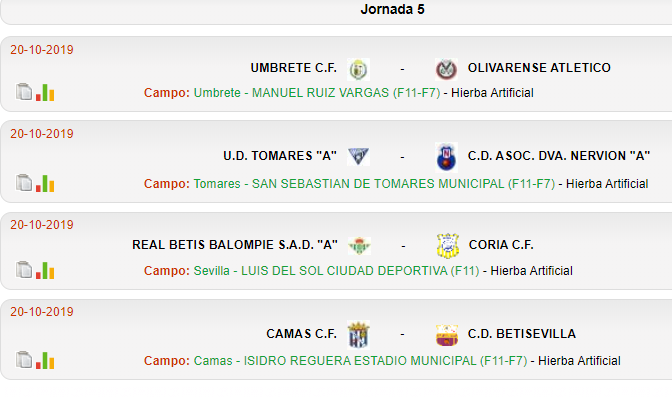This screenshot has height=397, width=672.
Task: Click the C.D. Betisevilla club crest
Action: pos(447,335)
